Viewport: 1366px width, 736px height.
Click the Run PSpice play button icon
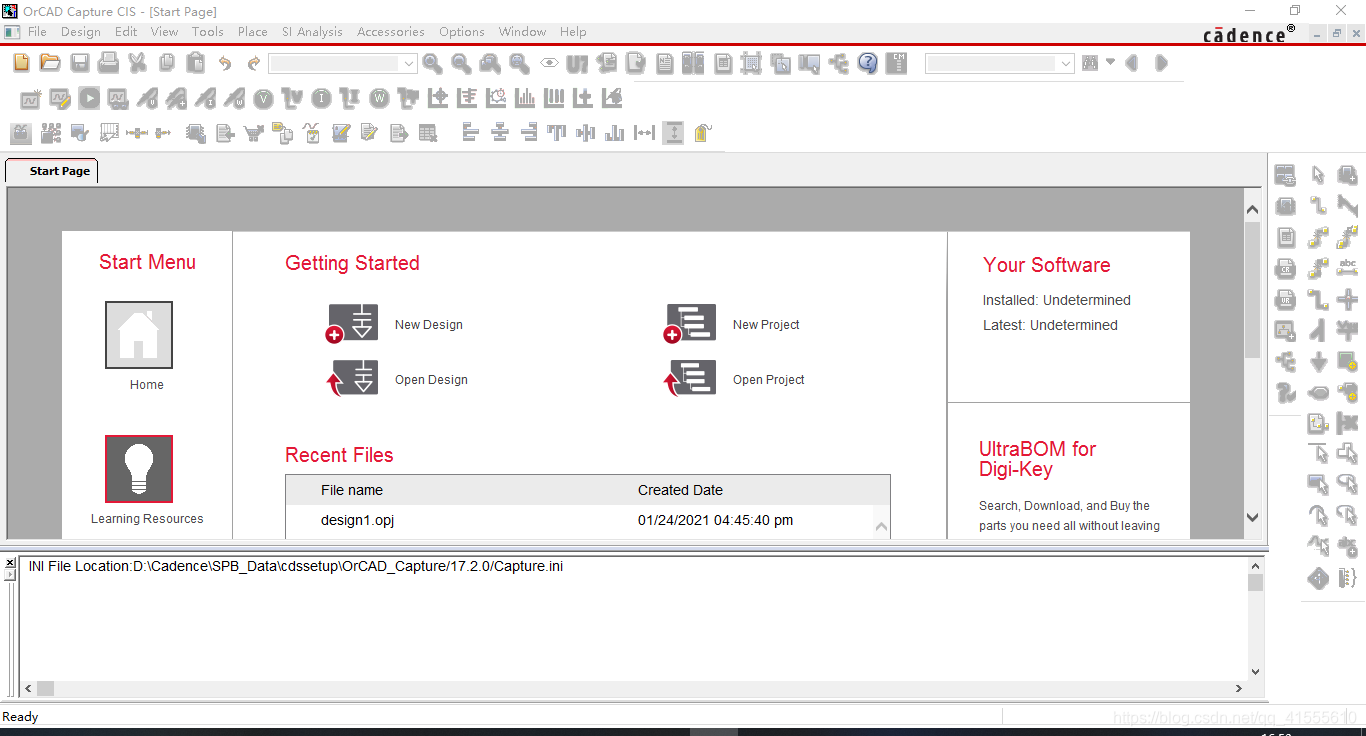point(90,98)
